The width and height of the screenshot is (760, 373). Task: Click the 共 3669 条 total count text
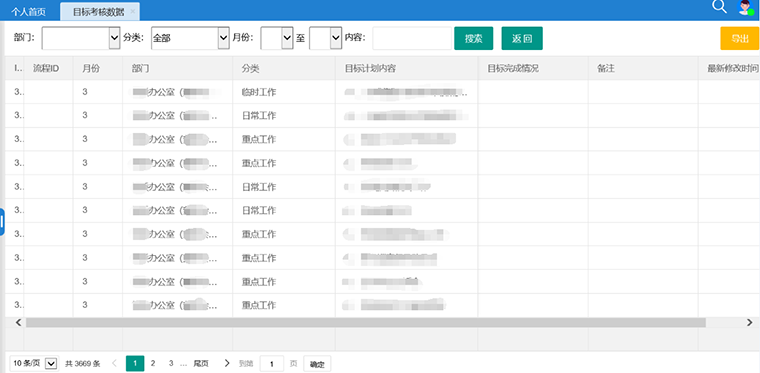[x=82, y=363]
